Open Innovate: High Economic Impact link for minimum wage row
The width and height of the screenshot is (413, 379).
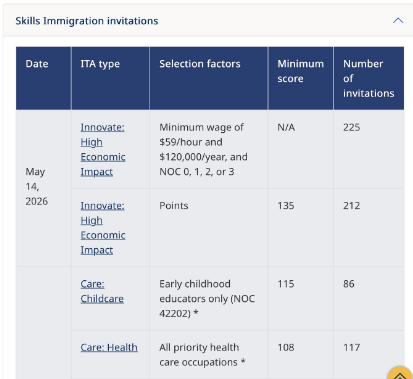(103, 149)
